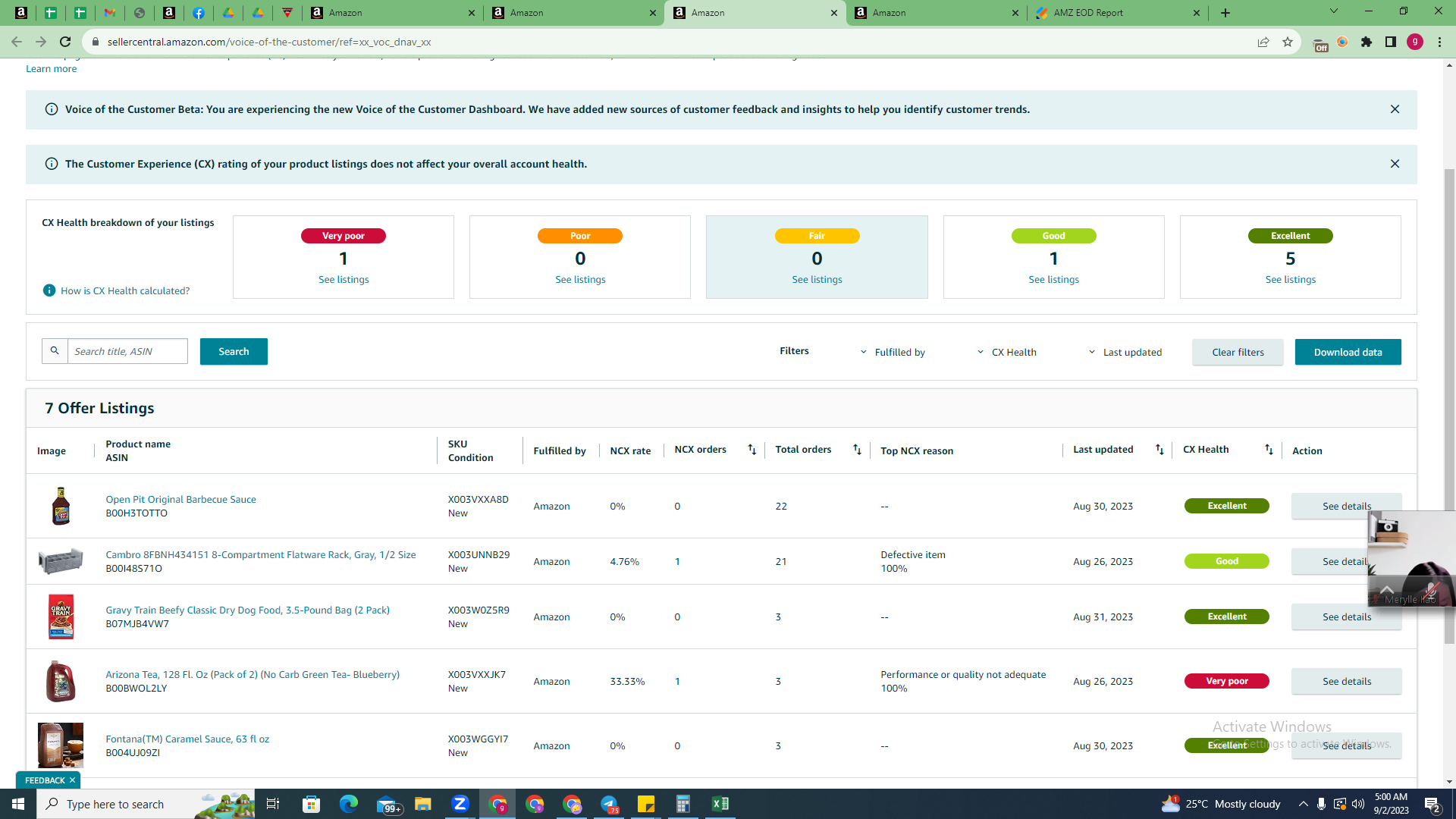
Task: Open Microsoft Edge from taskbar
Action: 349,804
